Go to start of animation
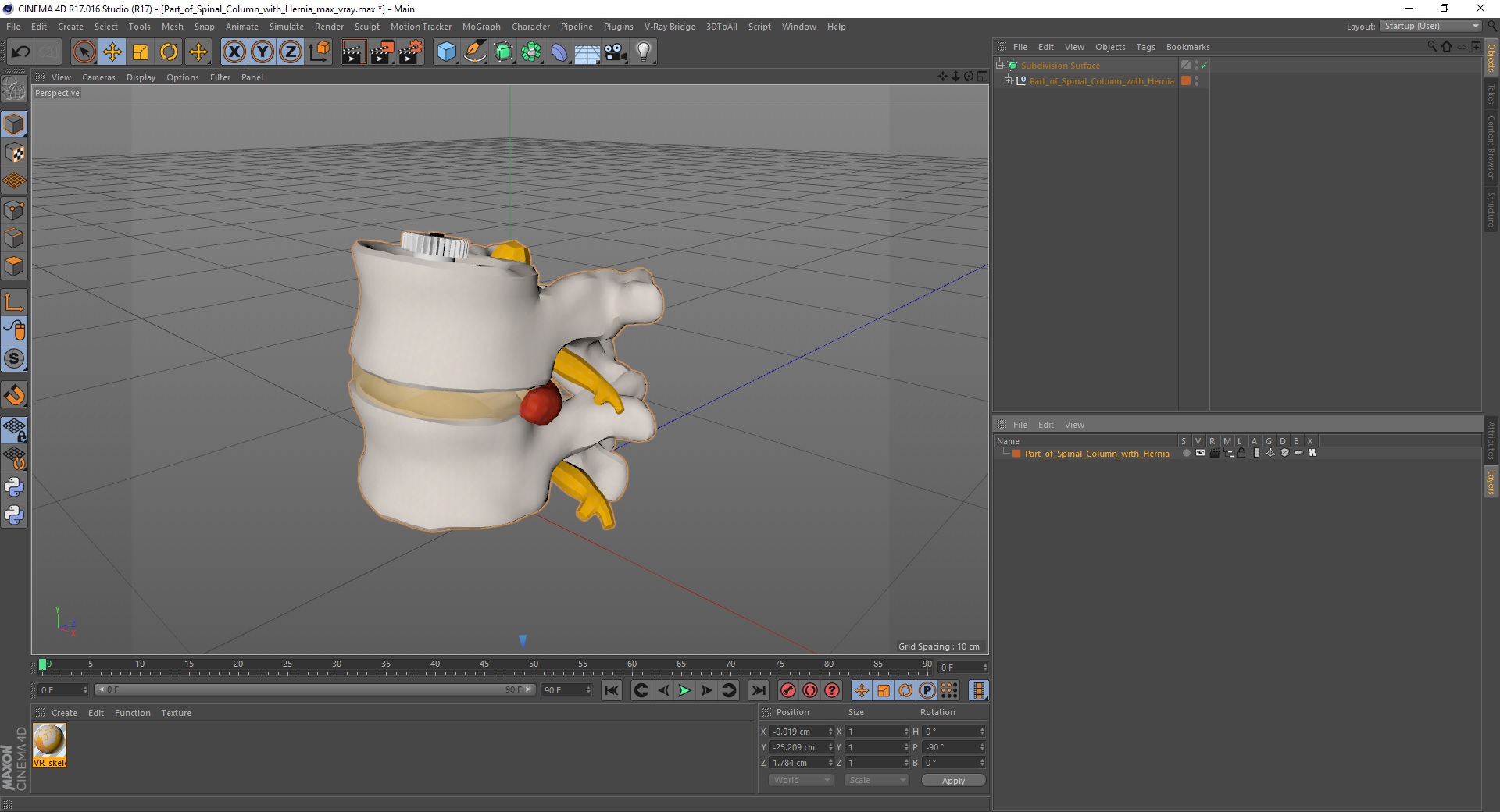1500x812 pixels. 612,690
